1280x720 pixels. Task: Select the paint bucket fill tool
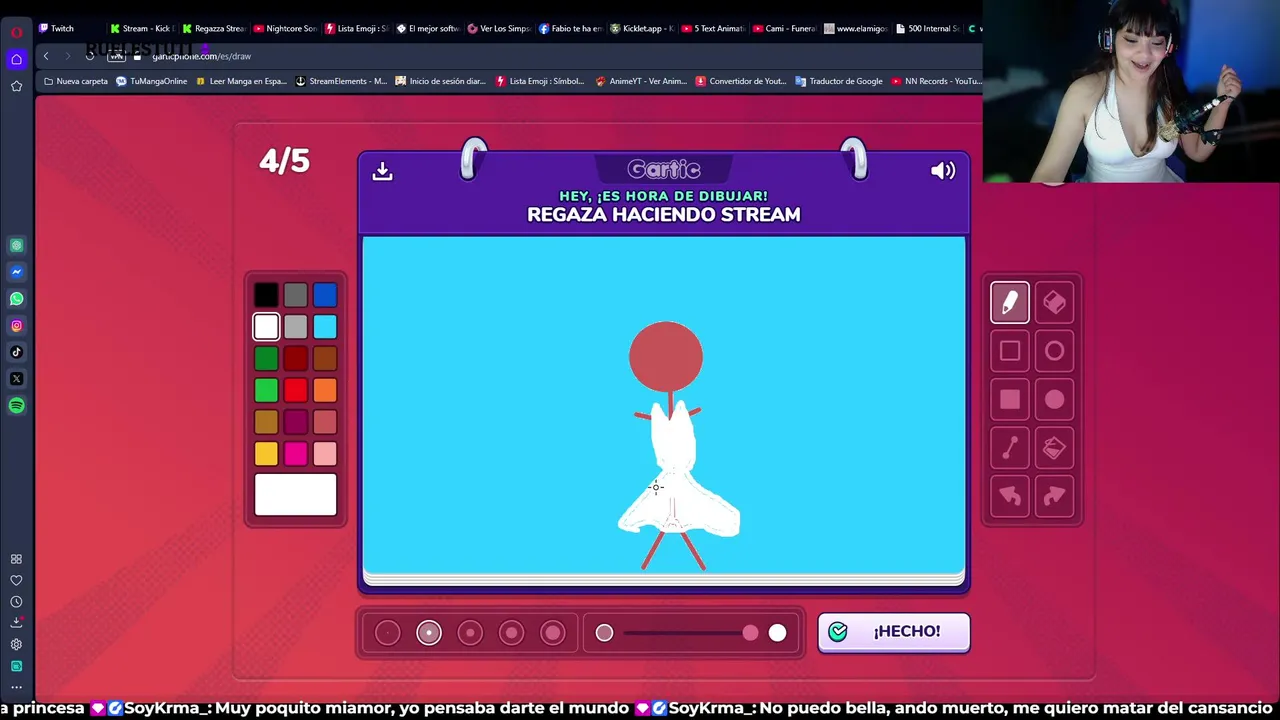pyautogui.click(x=1054, y=448)
